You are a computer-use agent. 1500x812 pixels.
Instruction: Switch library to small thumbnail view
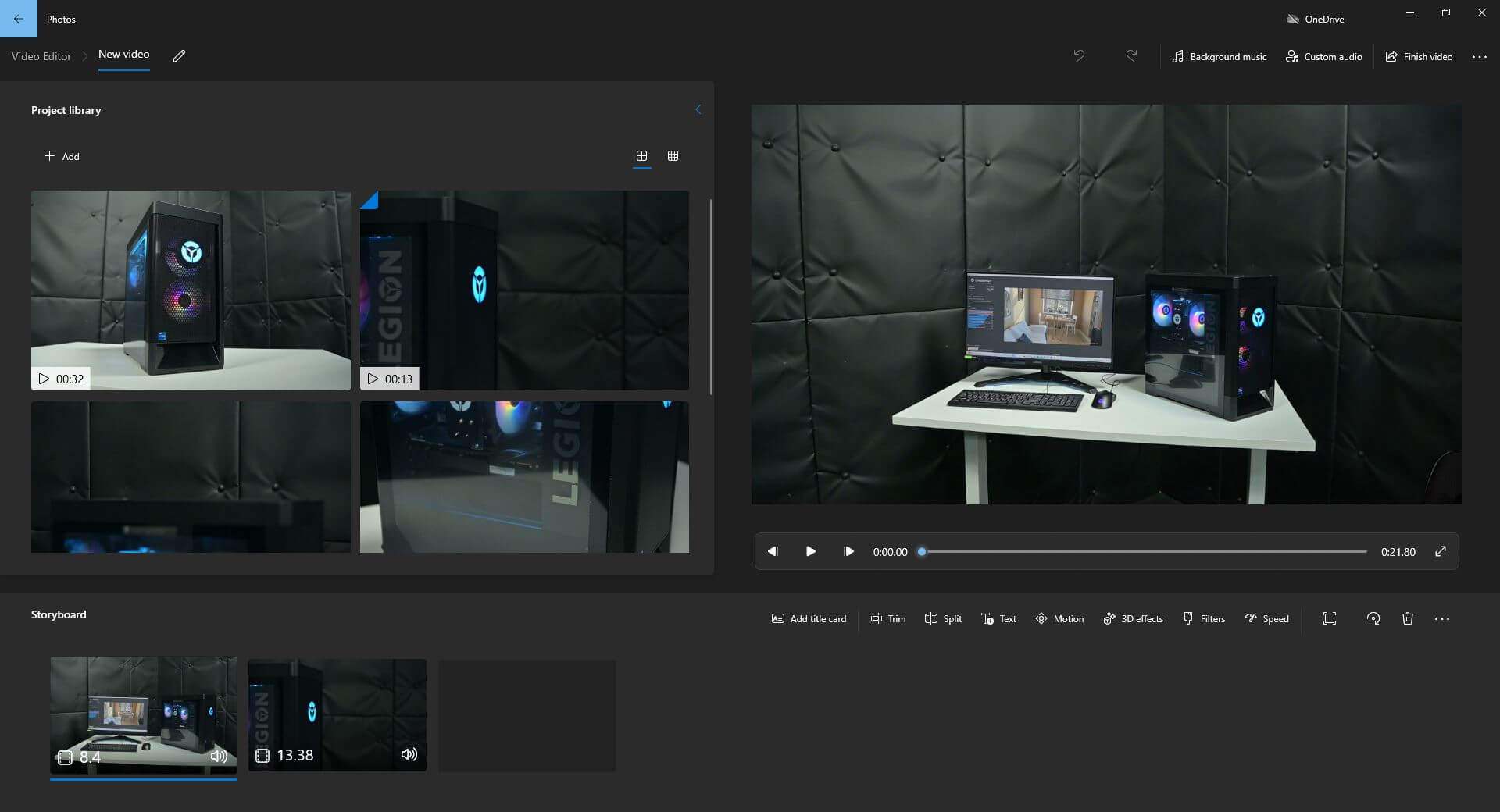tap(673, 156)
